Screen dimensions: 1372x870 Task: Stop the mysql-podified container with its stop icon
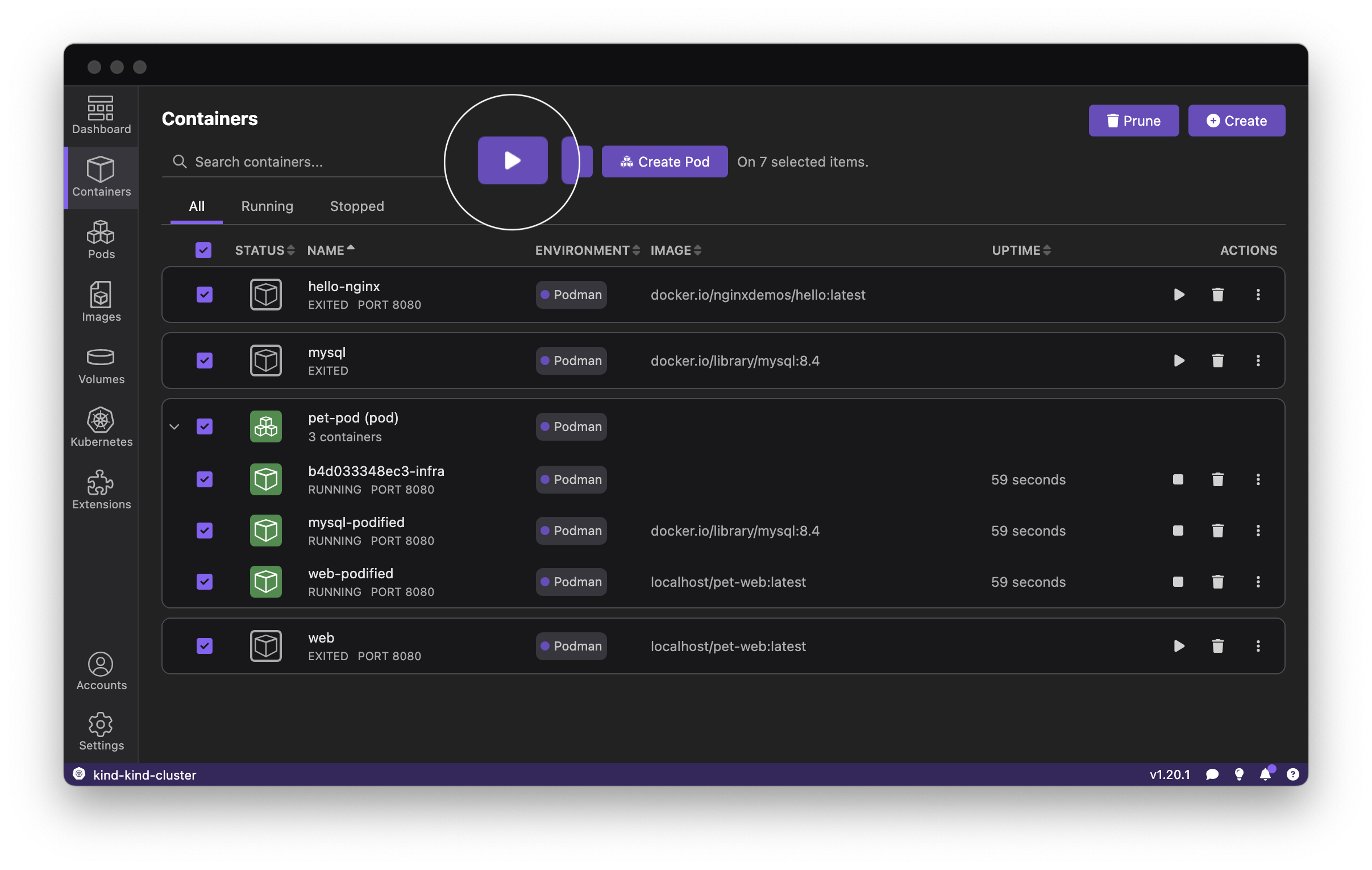1178,531
